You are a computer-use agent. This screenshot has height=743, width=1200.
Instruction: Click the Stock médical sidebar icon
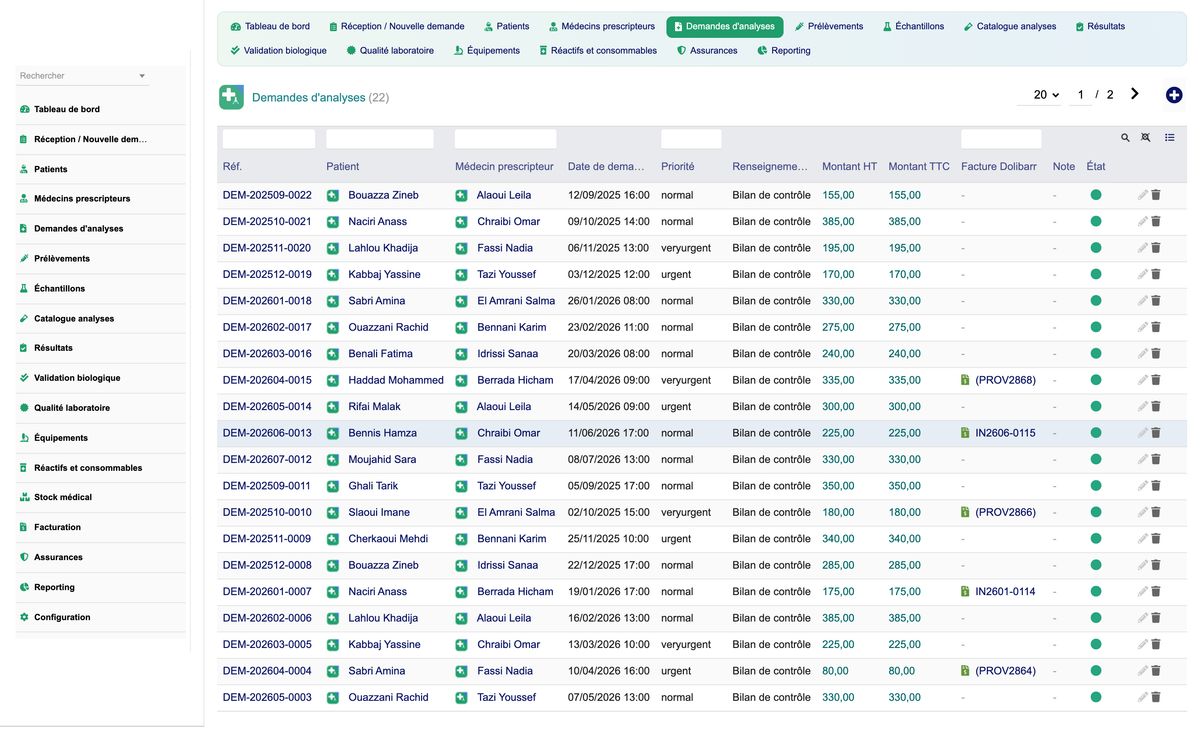tap(24, 497)
